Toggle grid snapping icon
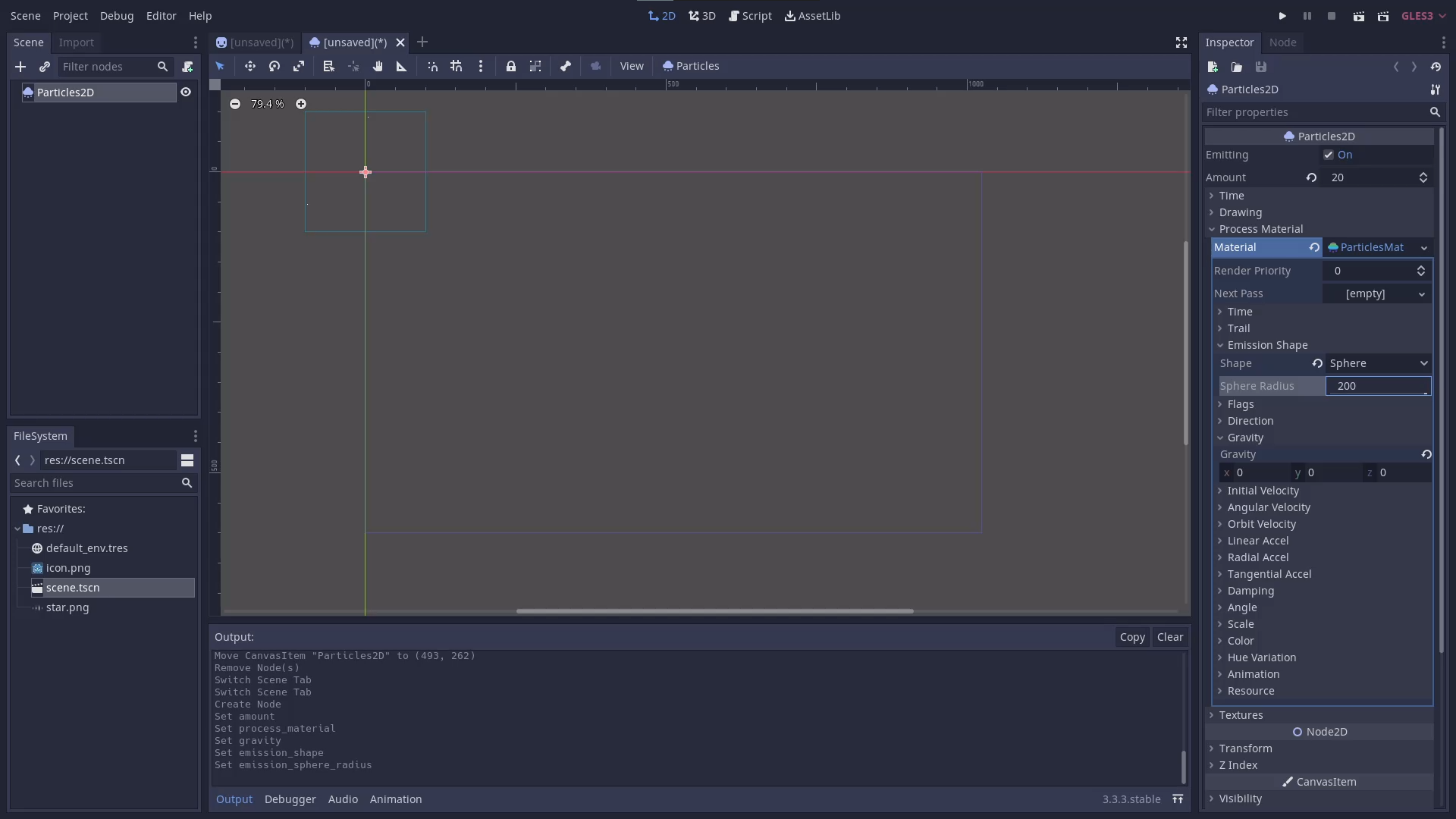1456x819 pixels. (x=457, y=66)
